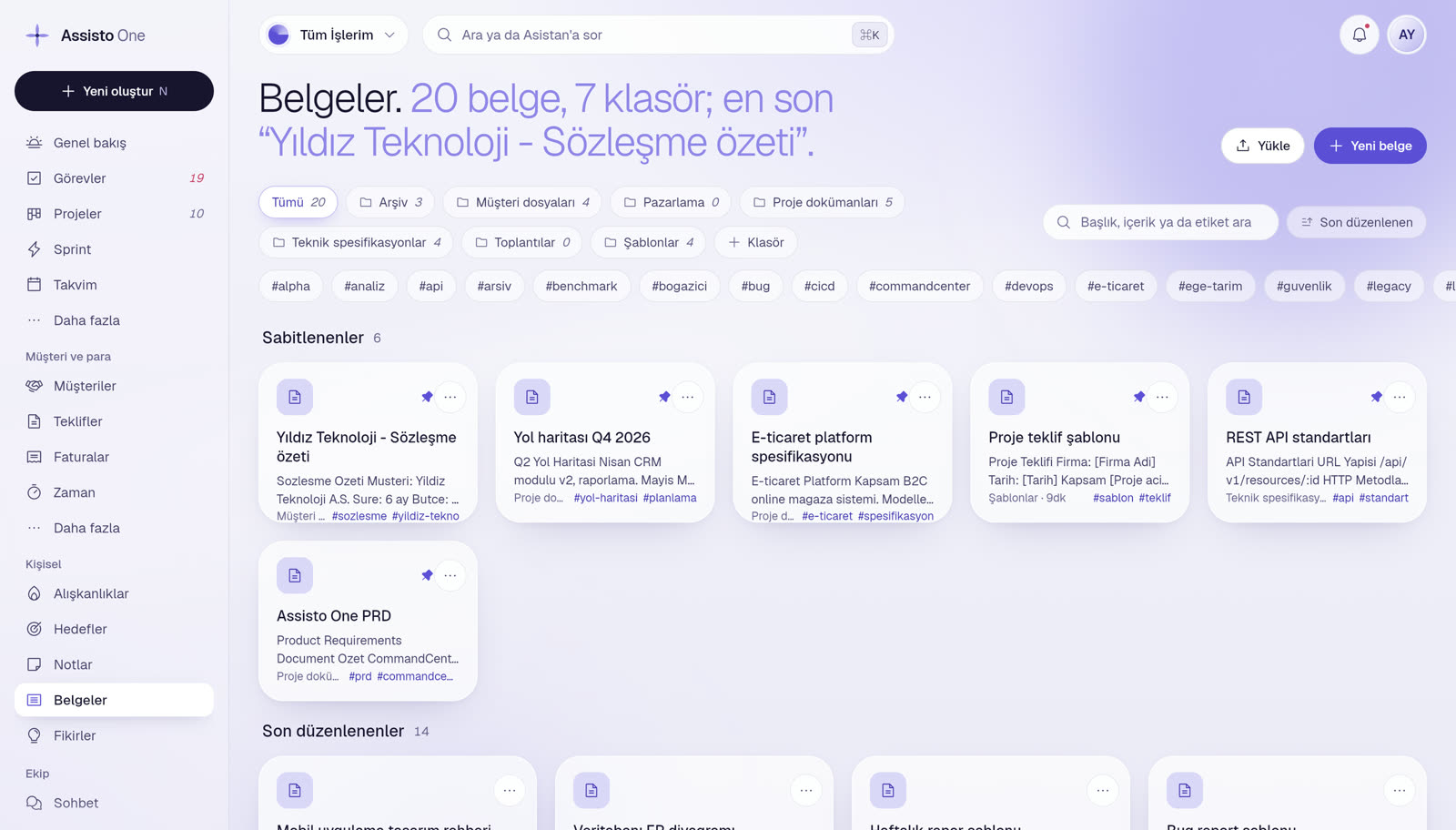
Task: Open more options on Yıldız Teknoloji card
Action: click(450, 397)
